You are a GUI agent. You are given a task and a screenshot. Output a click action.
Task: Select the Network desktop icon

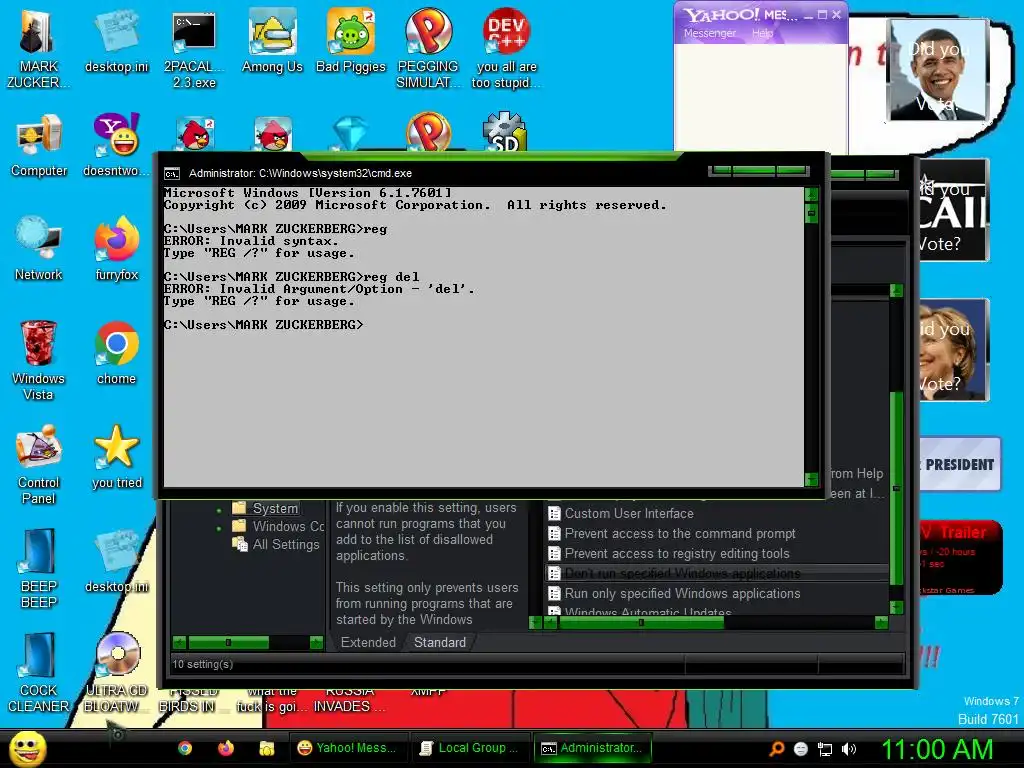click(x=39, y=249)
